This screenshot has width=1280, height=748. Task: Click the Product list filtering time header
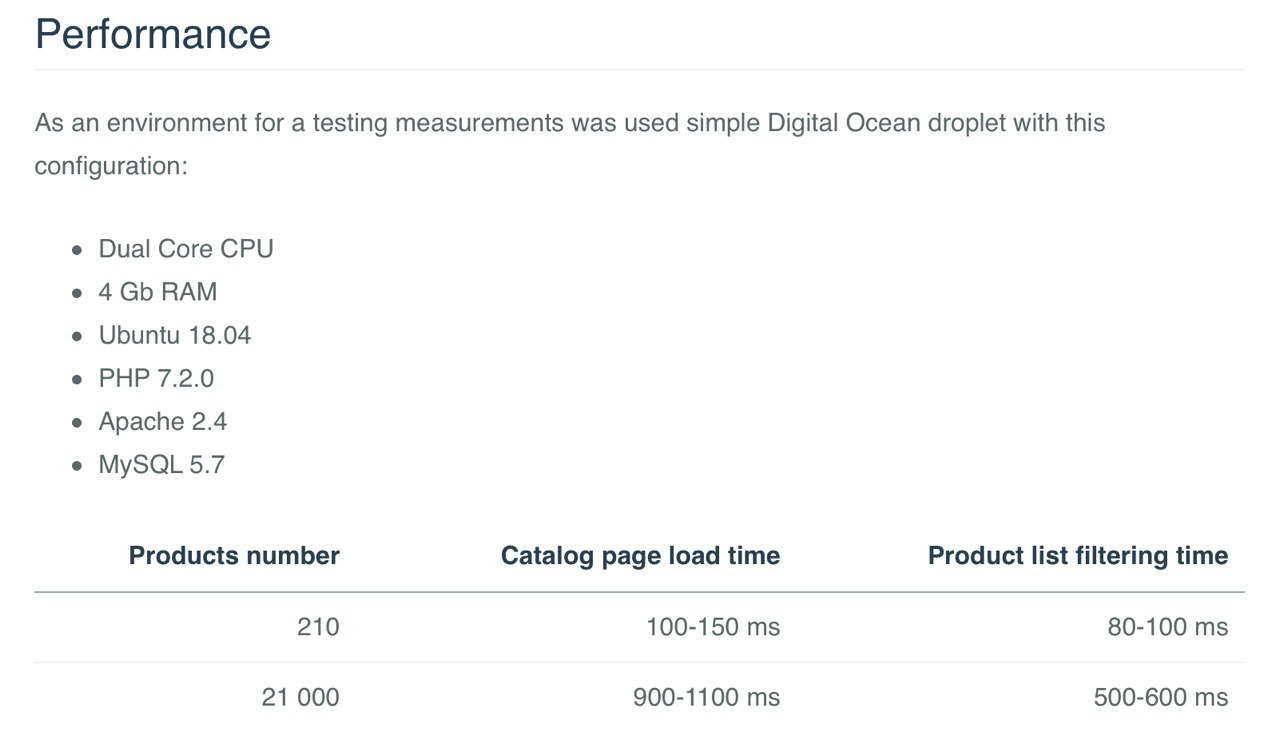click(1078, 556)
